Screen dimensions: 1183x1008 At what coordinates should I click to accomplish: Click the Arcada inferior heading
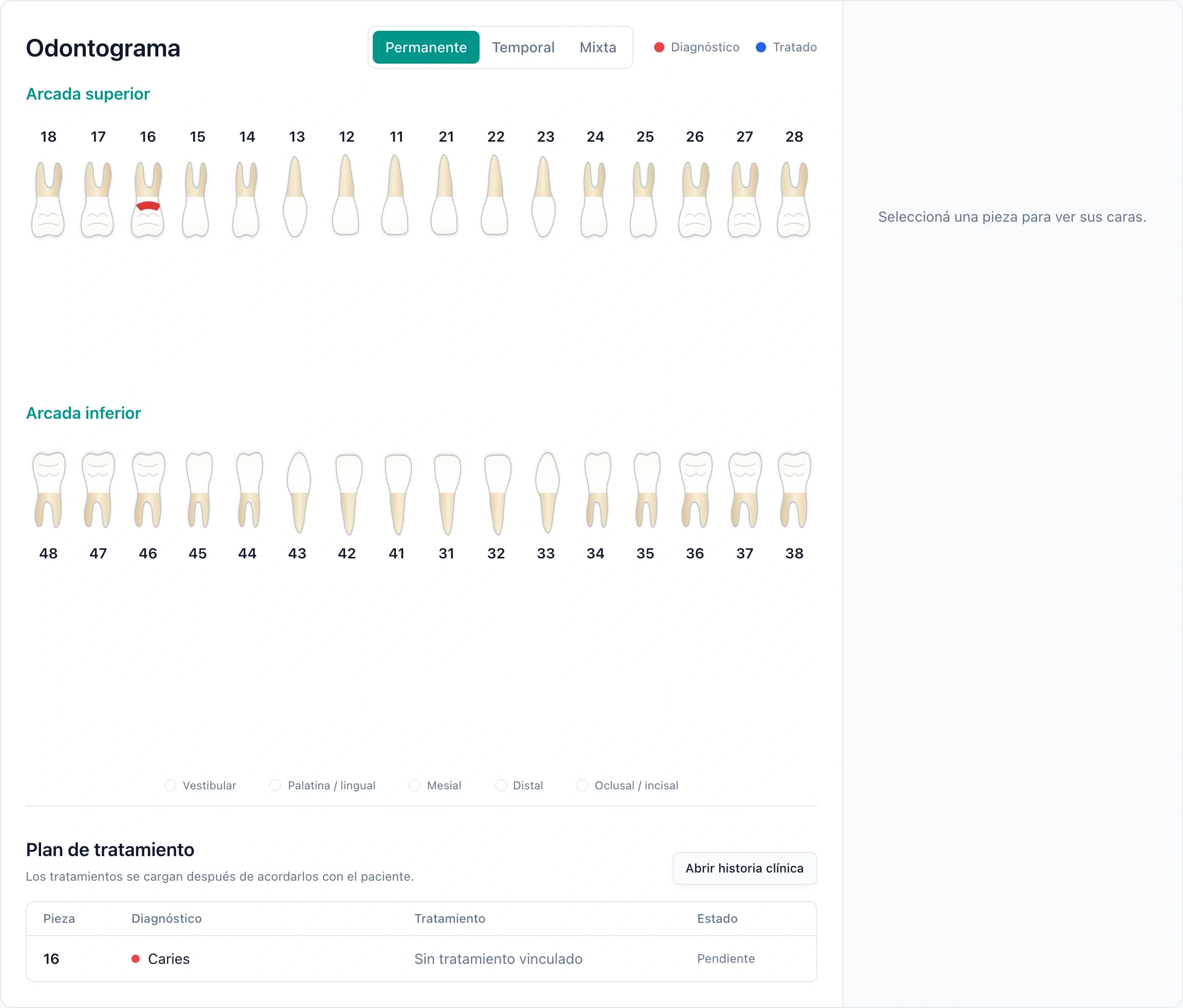click(83, 413)
